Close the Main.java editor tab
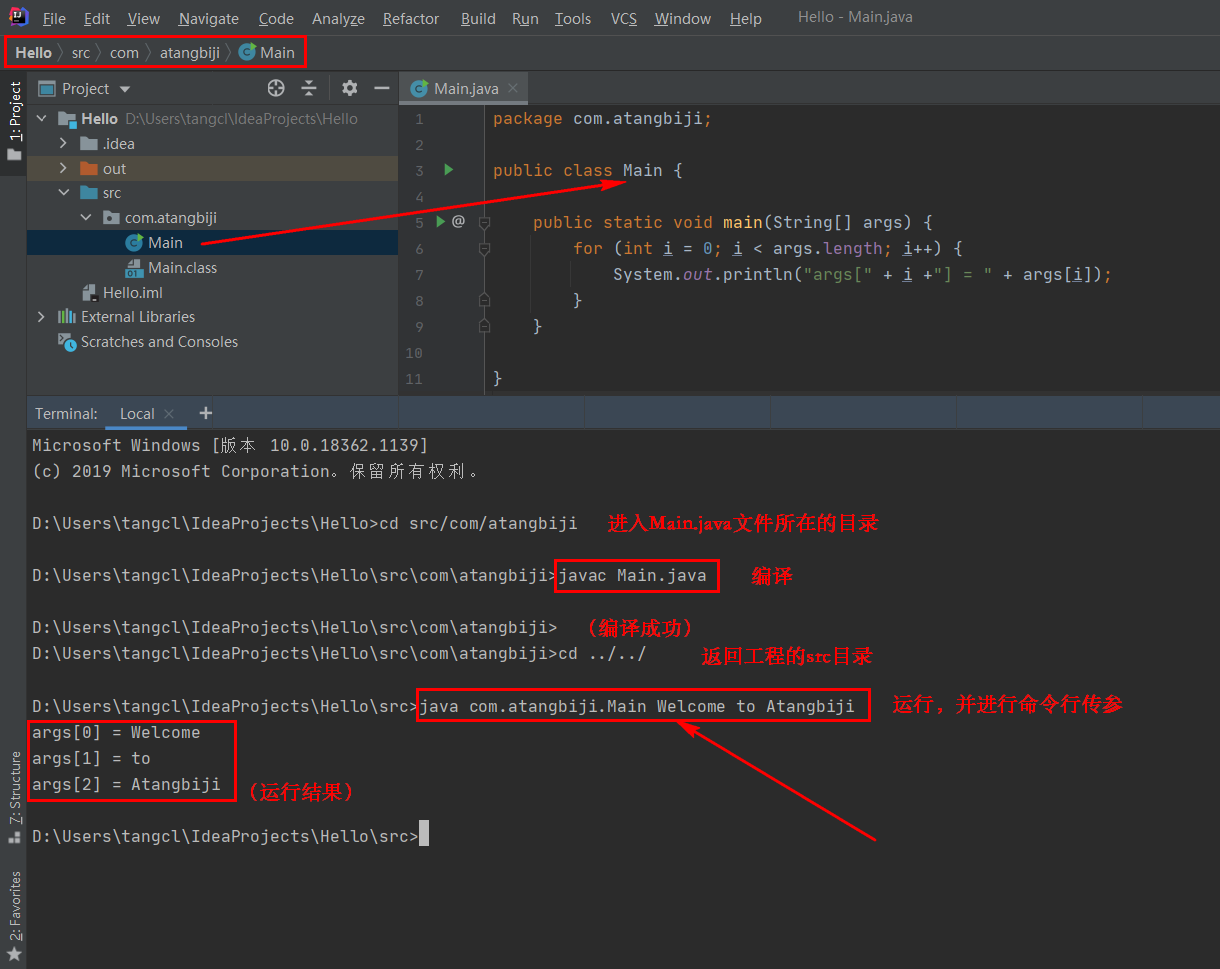Screen dimensions: 1220x969 tap(513, 88)
